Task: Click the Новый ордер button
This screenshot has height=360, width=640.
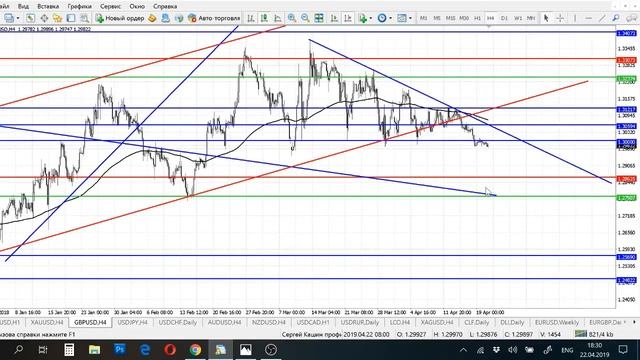Action: (120, 18)
